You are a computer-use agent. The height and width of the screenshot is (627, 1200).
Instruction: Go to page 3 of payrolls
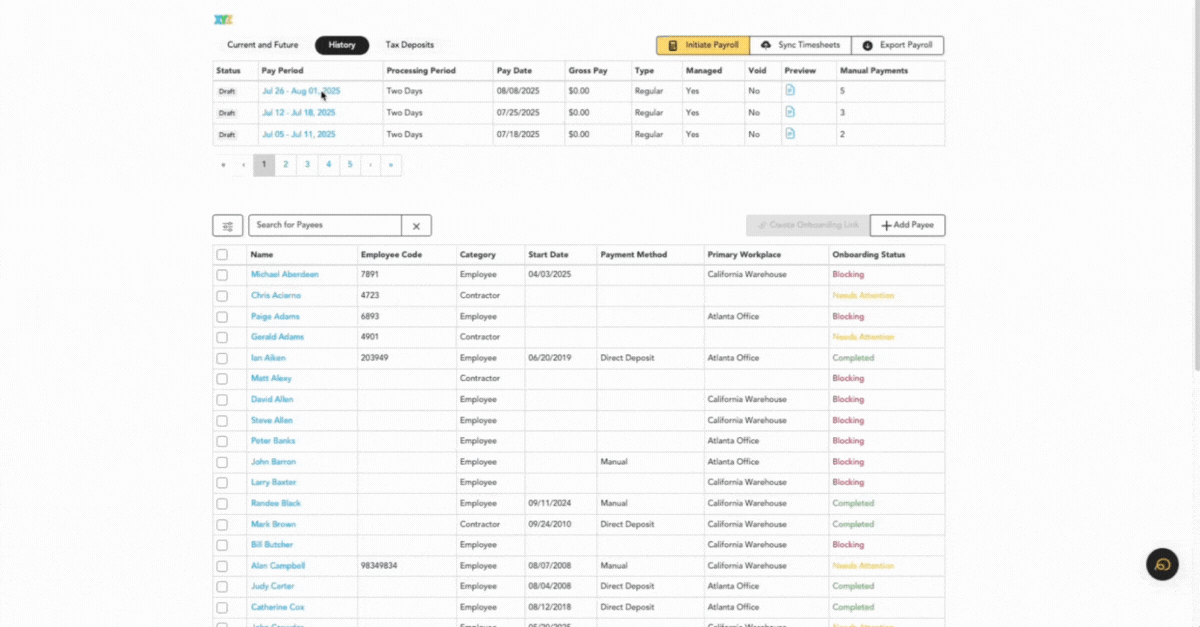[307, 165]
